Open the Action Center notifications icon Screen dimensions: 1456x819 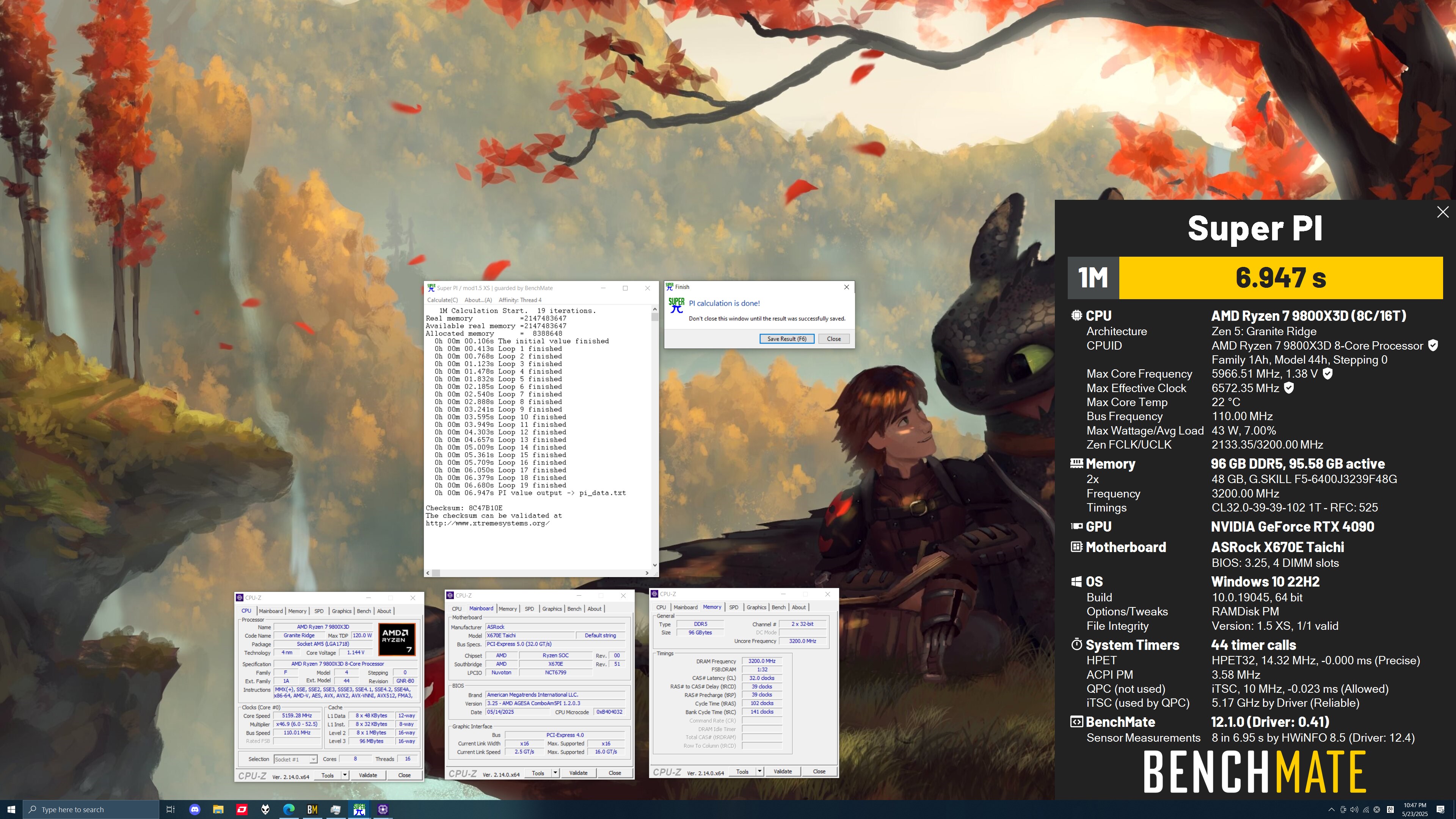click(1441, 810)
